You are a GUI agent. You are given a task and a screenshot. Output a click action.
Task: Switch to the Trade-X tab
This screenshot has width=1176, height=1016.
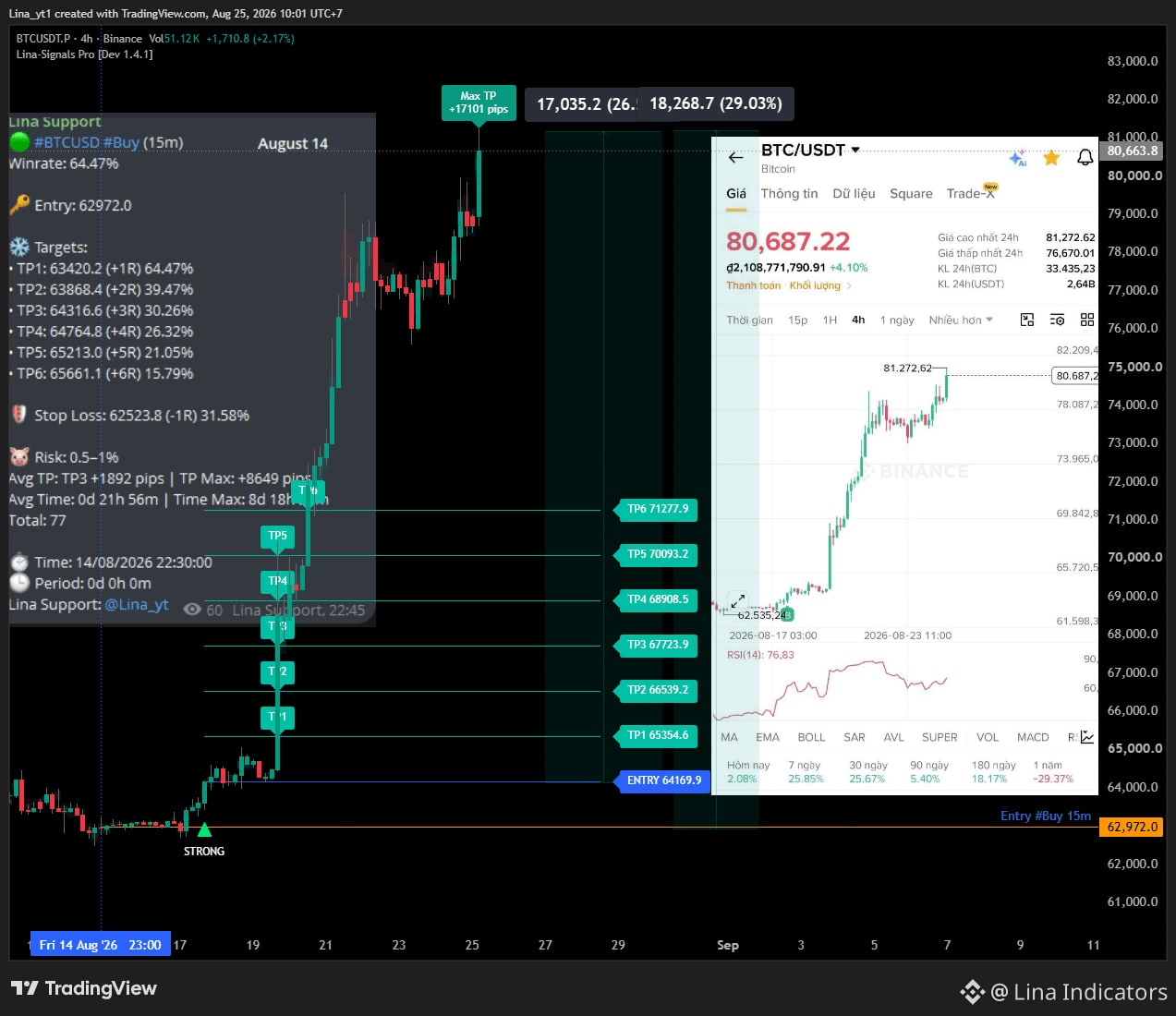(971, 193)
